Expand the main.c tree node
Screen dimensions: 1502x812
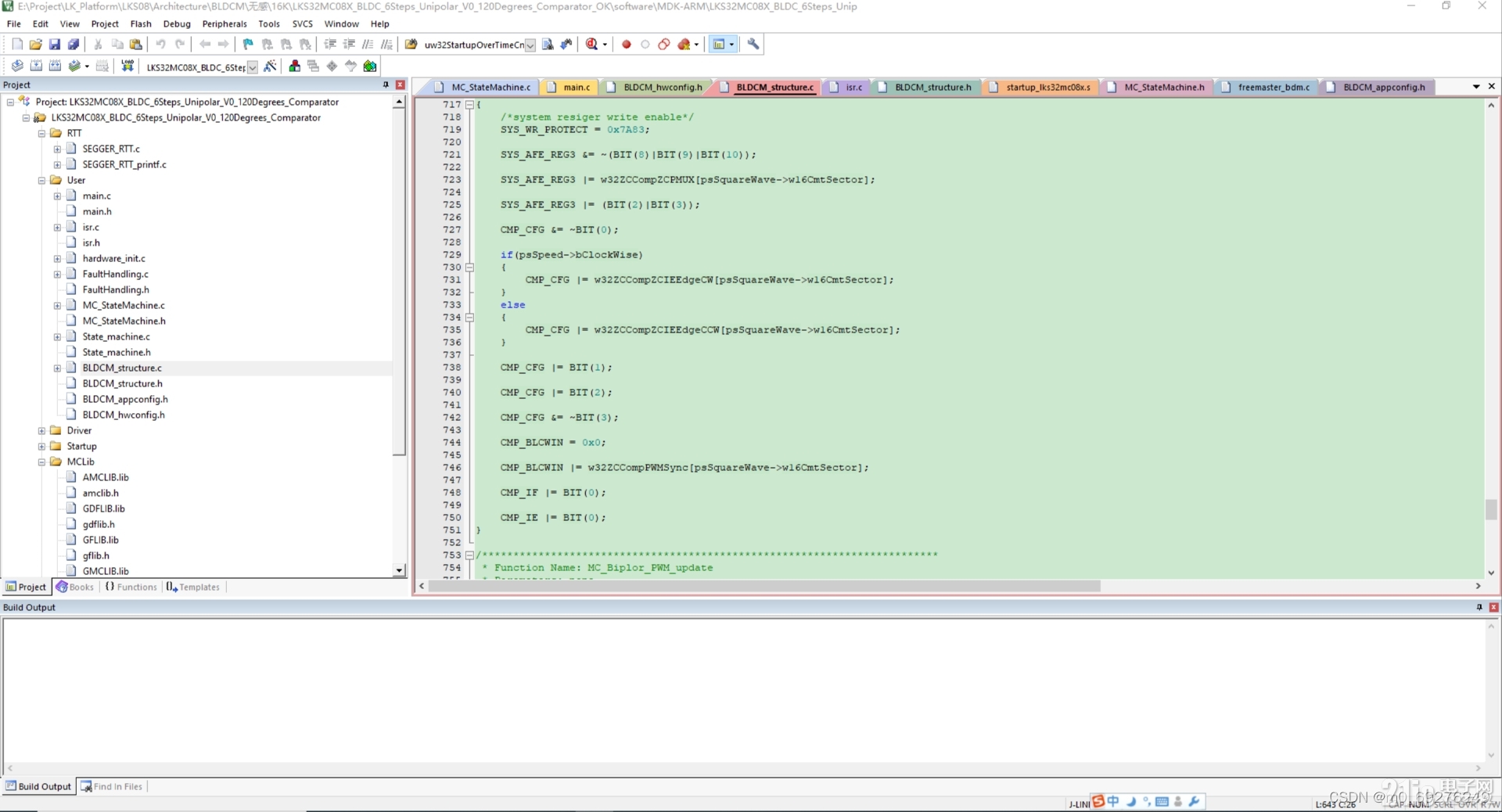point(57,196)
